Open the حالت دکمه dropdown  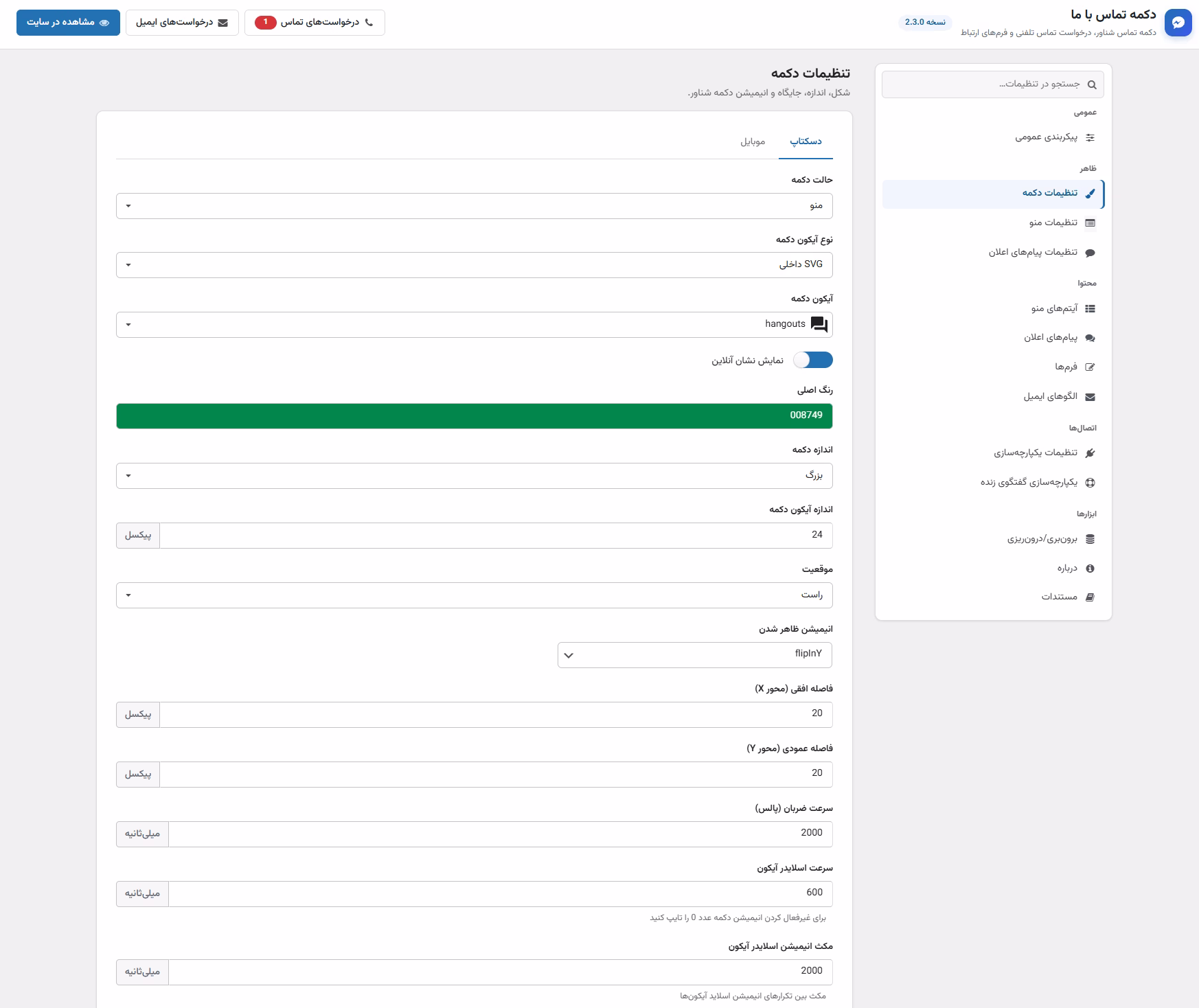click(475, 206)
